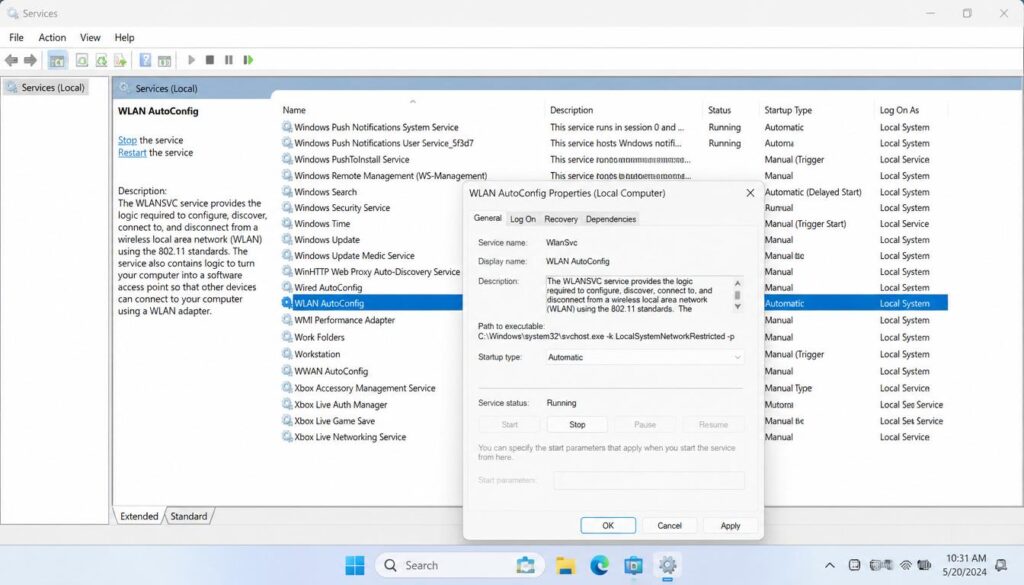Click the gear icon beside Windows Search
Screen dimensions: 1024x585
click(287, 191)
